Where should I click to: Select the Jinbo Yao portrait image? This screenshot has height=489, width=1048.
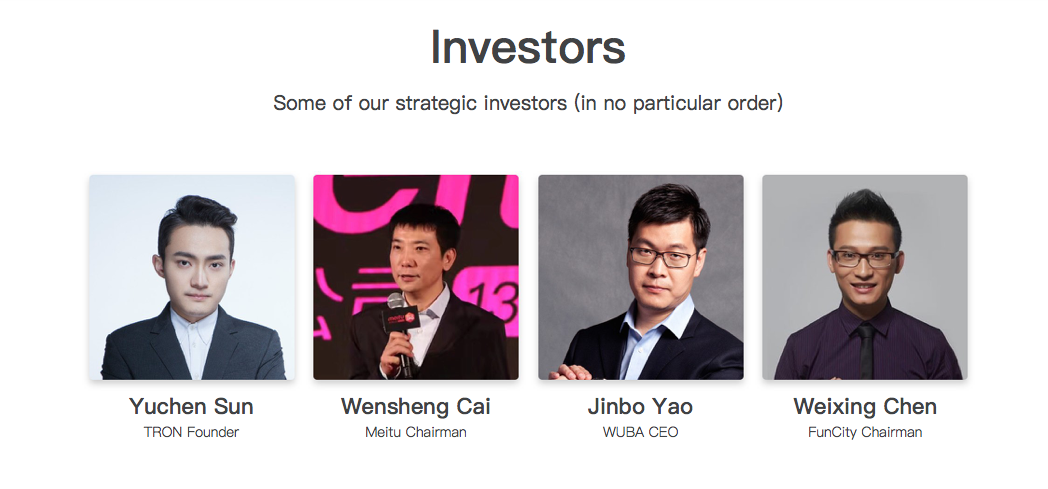(640, 277)
